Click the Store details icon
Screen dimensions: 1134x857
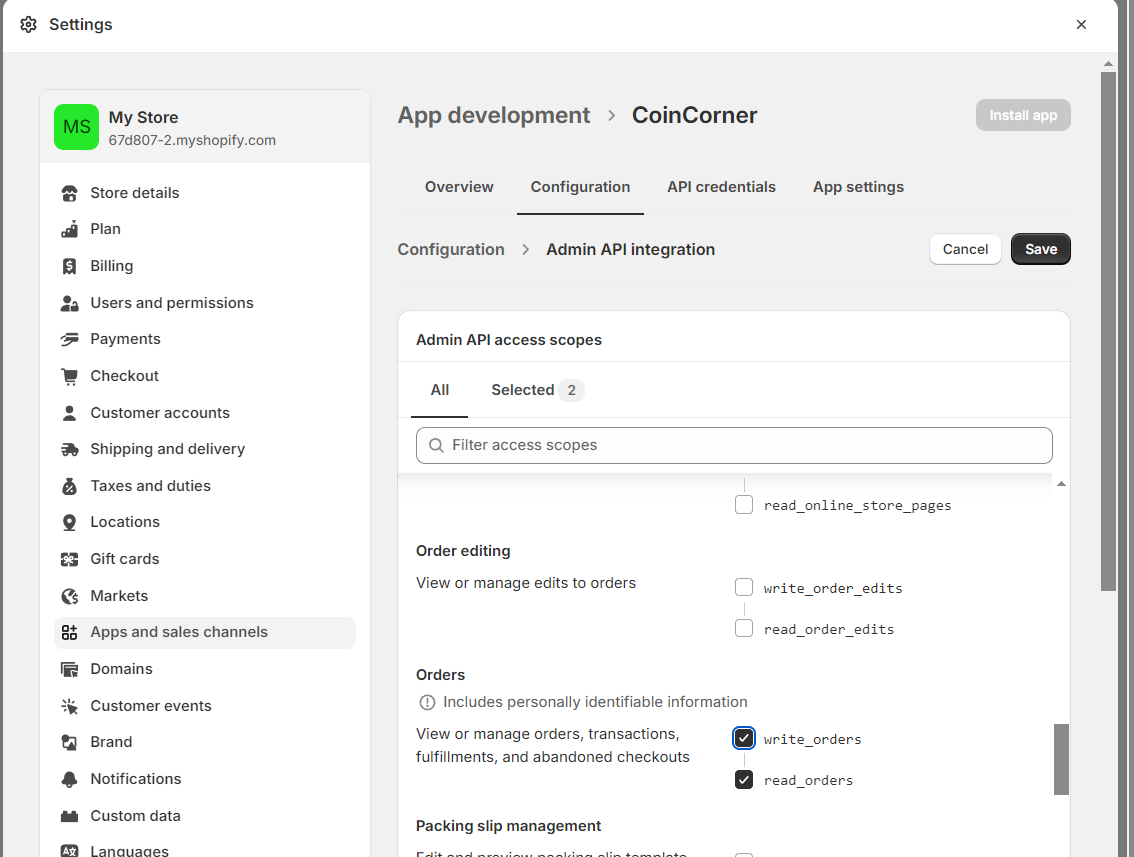(69, 193)
